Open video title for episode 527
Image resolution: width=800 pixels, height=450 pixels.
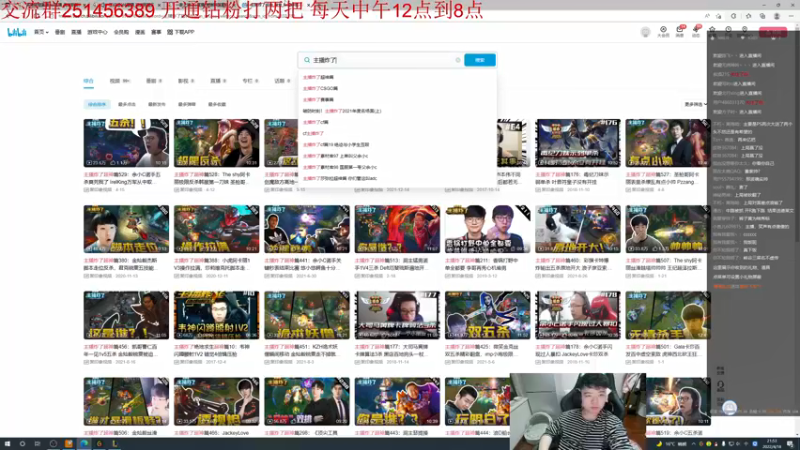coord(664,178)
